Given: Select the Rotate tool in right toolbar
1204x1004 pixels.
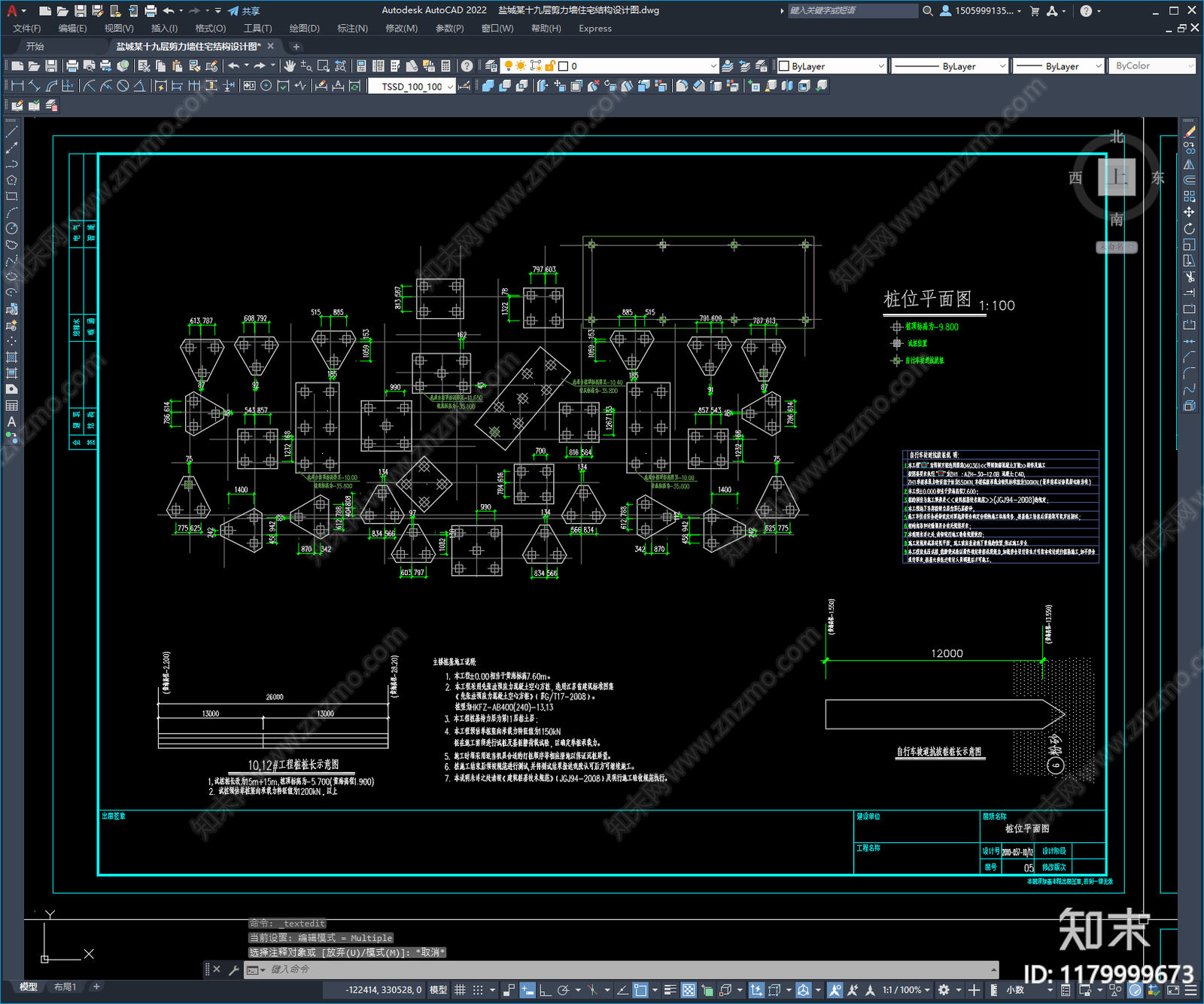Looking at the screenshot, I should [x=1189, y=229].
